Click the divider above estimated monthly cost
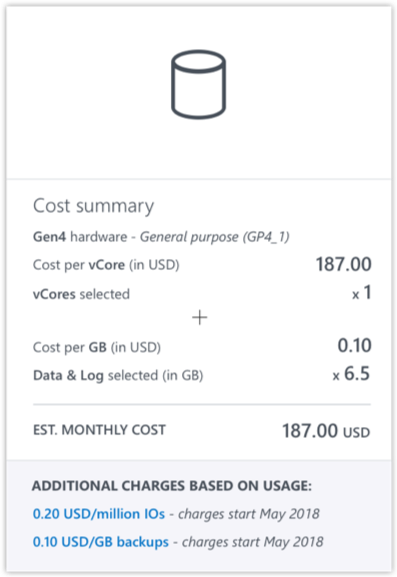397x577 pixels. point(202,404)
